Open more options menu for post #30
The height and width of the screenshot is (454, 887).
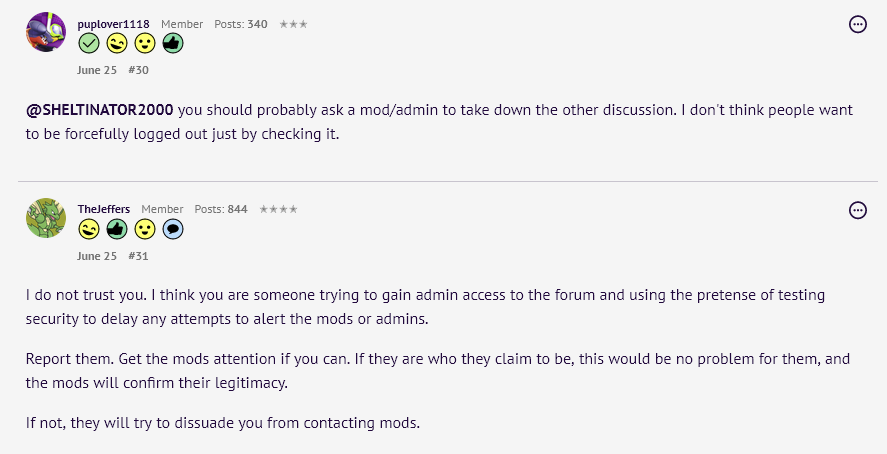tap(858, 24)
